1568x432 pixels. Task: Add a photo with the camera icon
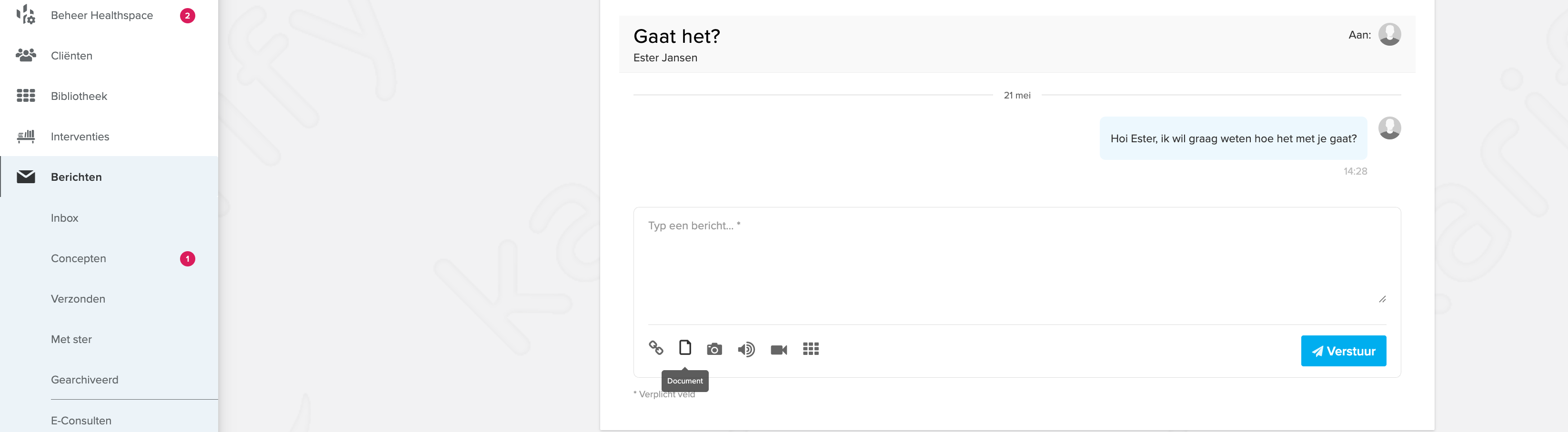(x=714, y=349)
